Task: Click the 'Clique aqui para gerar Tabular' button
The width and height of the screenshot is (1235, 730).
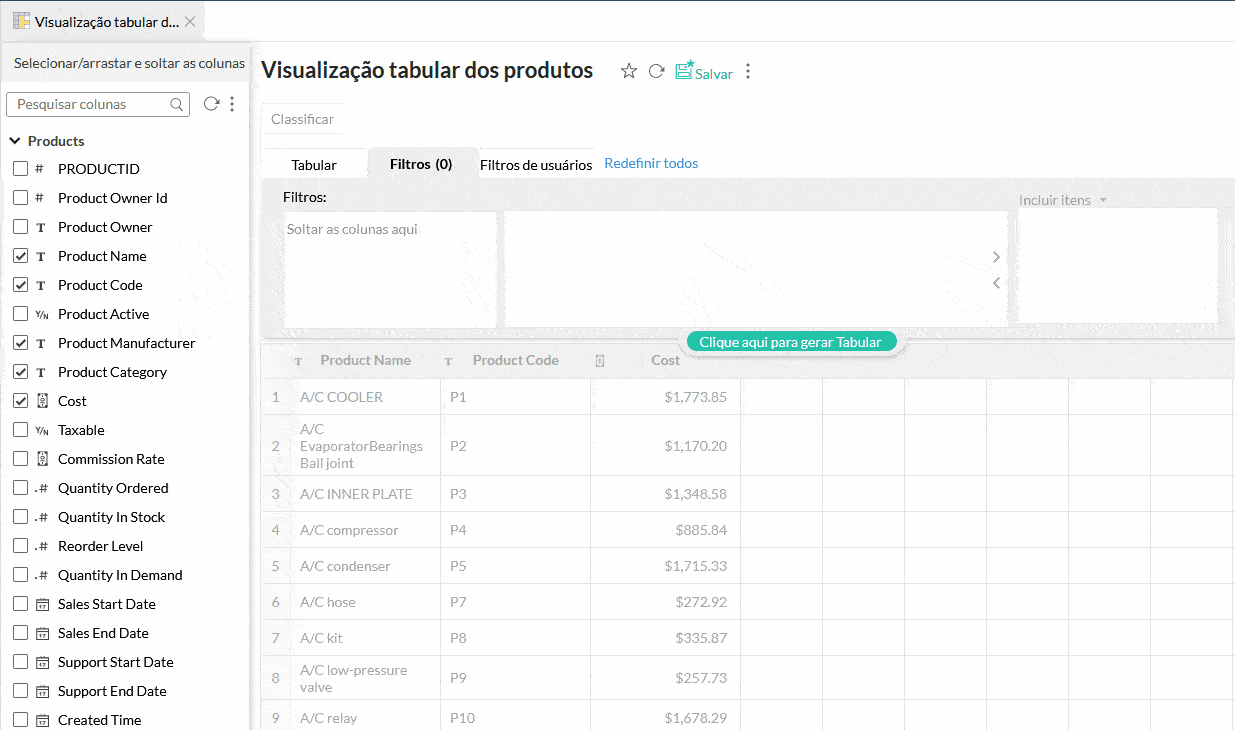Action: point(791,342)
